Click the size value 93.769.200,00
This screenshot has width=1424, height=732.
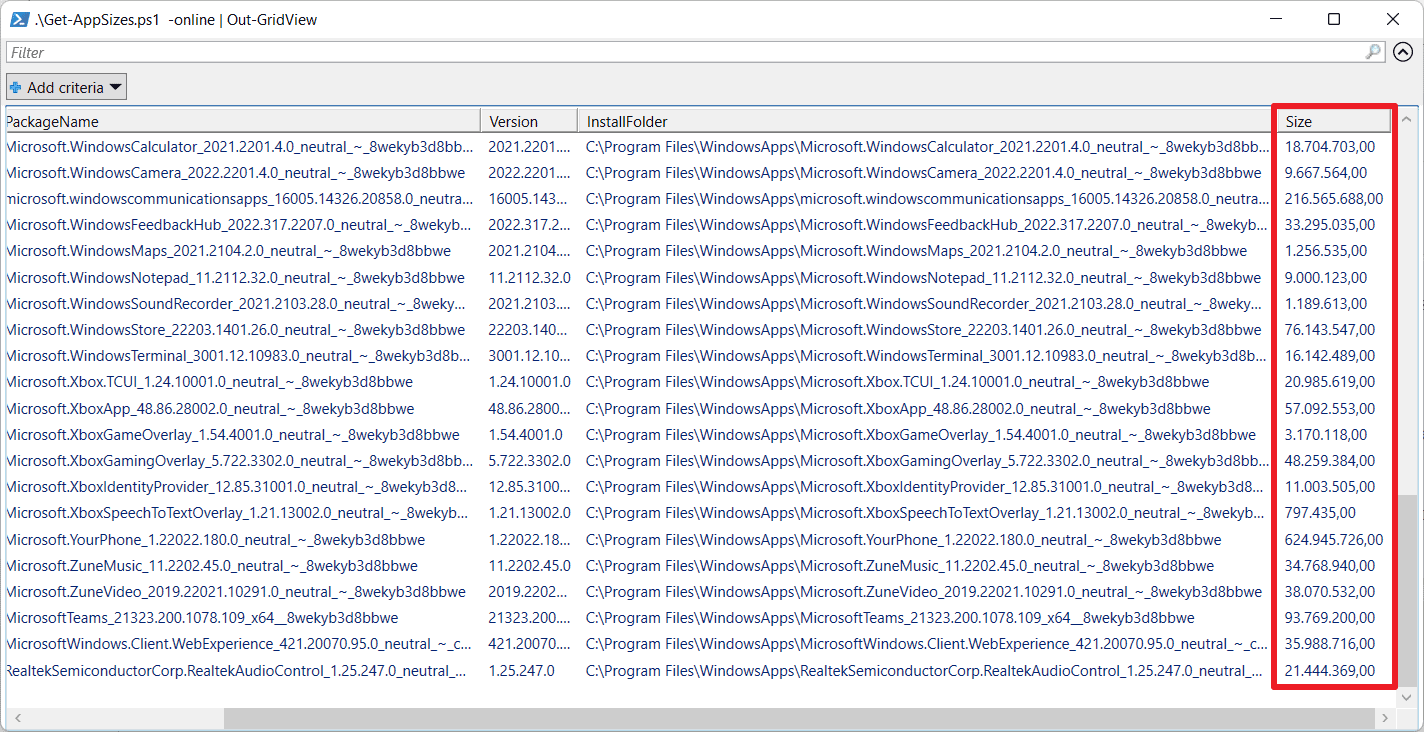point(1329,618)
